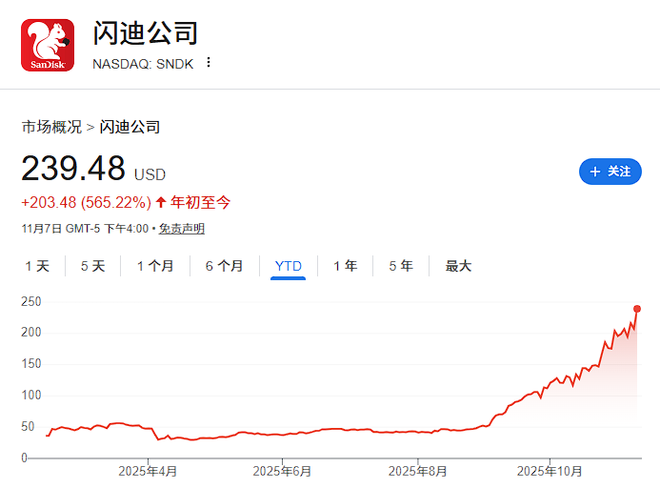Click 闪迪公司 in the breadcrumb trail

[x=130, y=127]
